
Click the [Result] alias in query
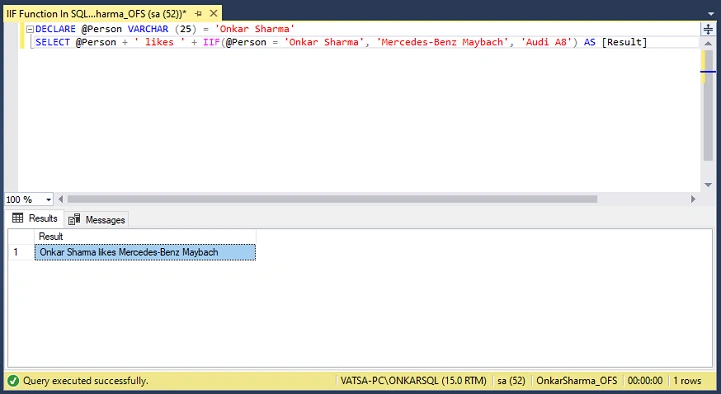point(624,42)
